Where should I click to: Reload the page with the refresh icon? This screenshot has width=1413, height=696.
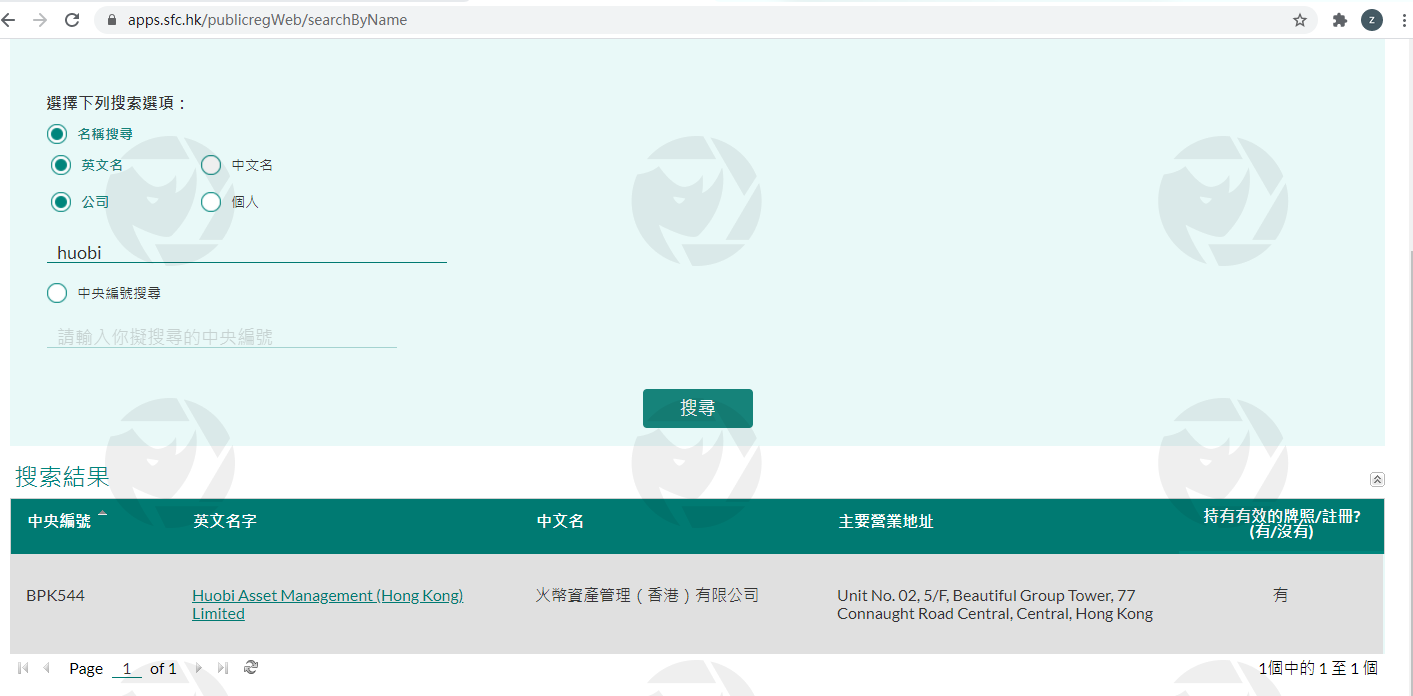pyautogui.click(x=72, y=20)
